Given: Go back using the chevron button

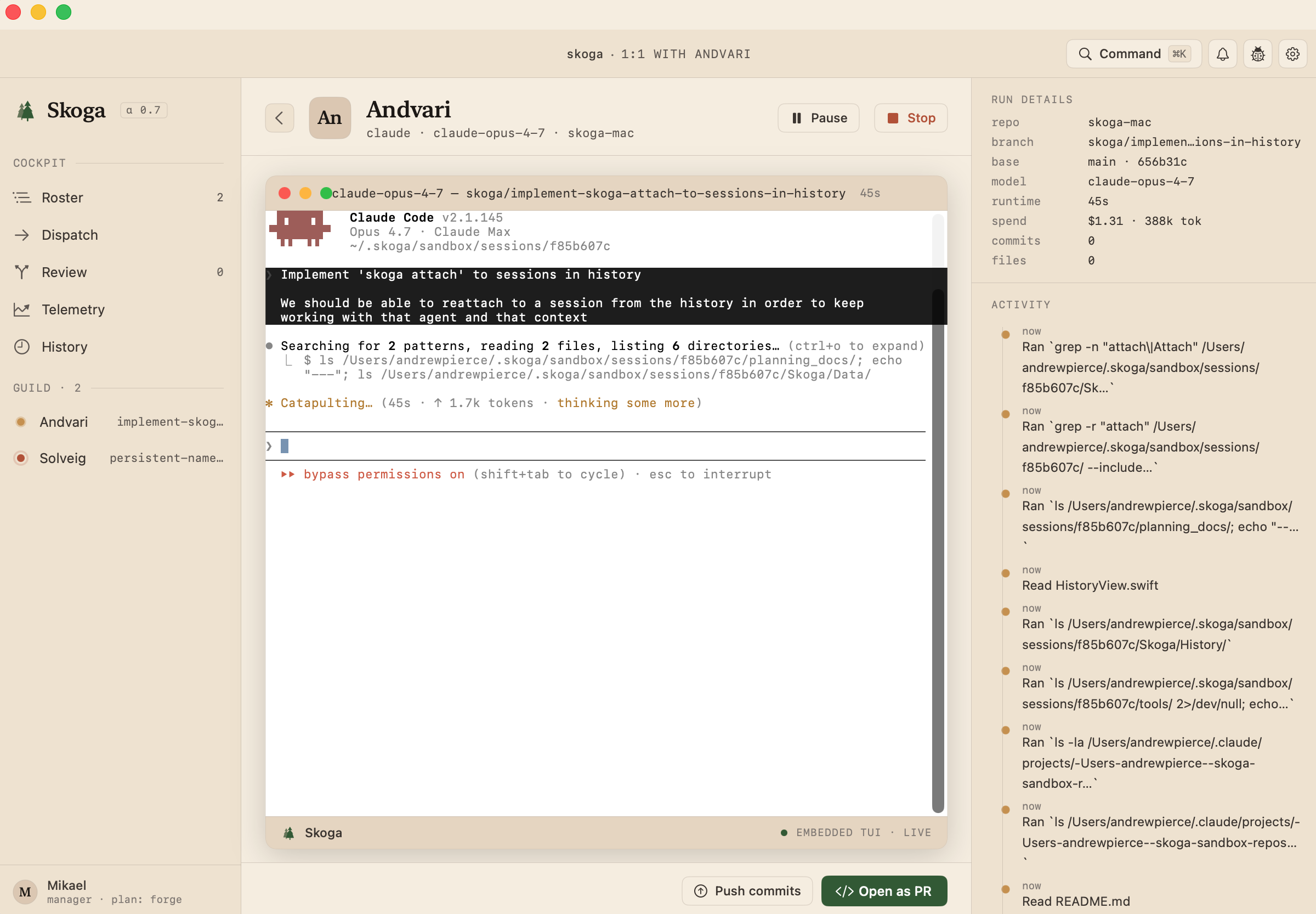Looking at the screenshot, I should [x=279, y=118].
